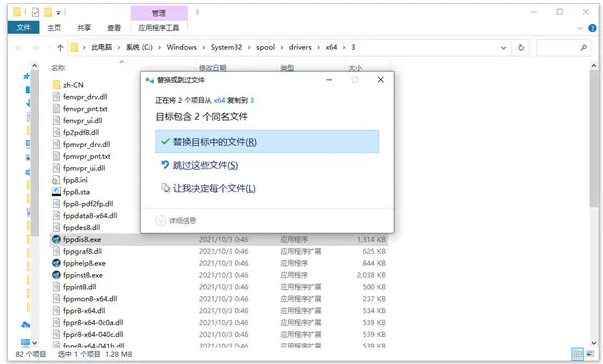603x364 pixels.
Task: Click the new folder quick access icon
Action: [x=48, y=12]
